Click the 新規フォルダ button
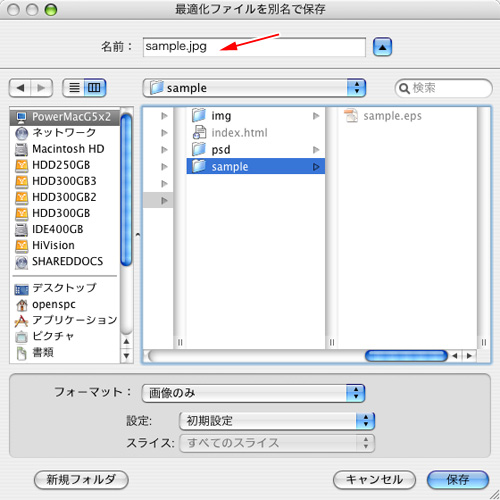 tap(81, 480)
